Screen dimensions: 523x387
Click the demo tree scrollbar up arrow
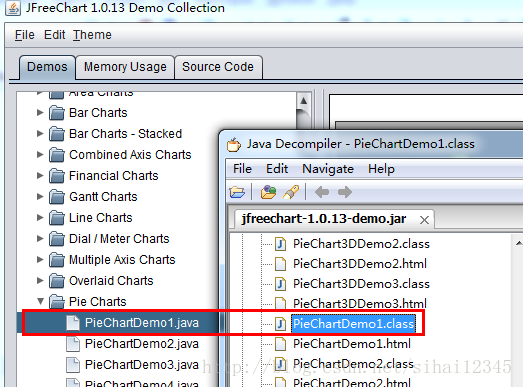click(x=304, y=100)
